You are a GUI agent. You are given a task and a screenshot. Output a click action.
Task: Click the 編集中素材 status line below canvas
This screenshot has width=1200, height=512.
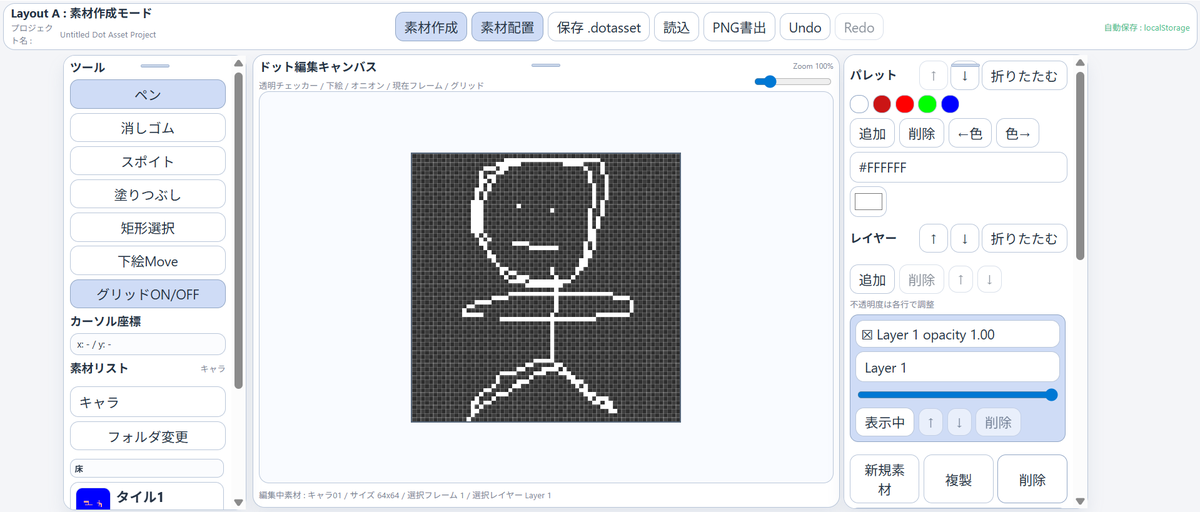pos(405,495)
